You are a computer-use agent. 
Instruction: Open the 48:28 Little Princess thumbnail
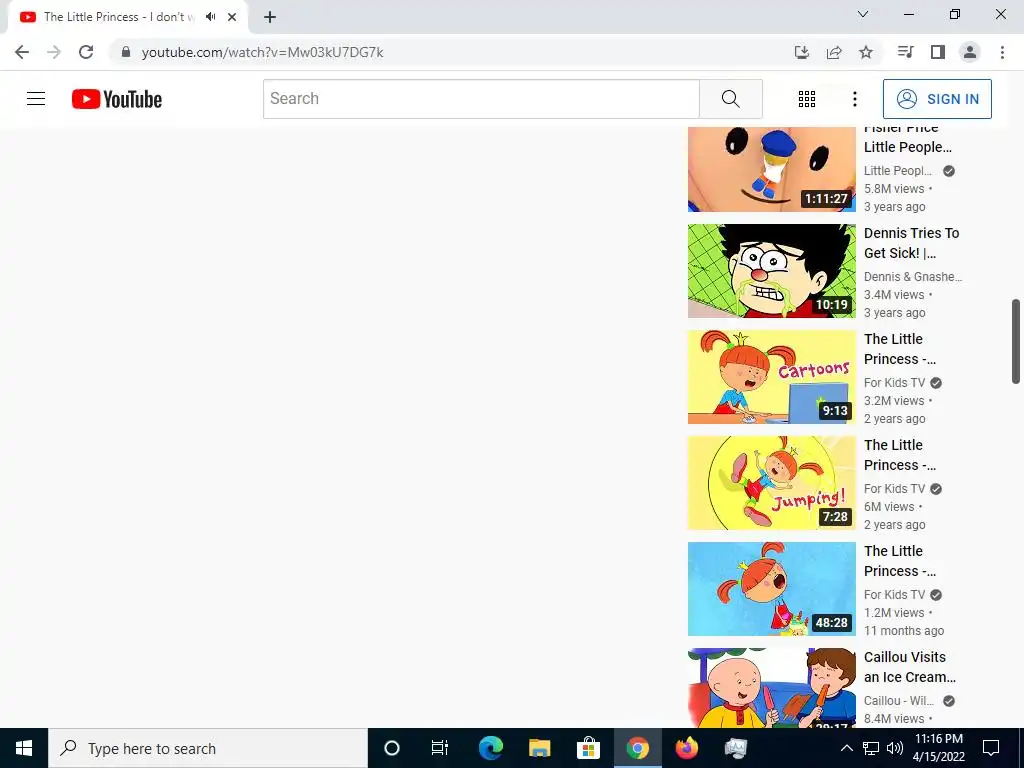(771, 589)
